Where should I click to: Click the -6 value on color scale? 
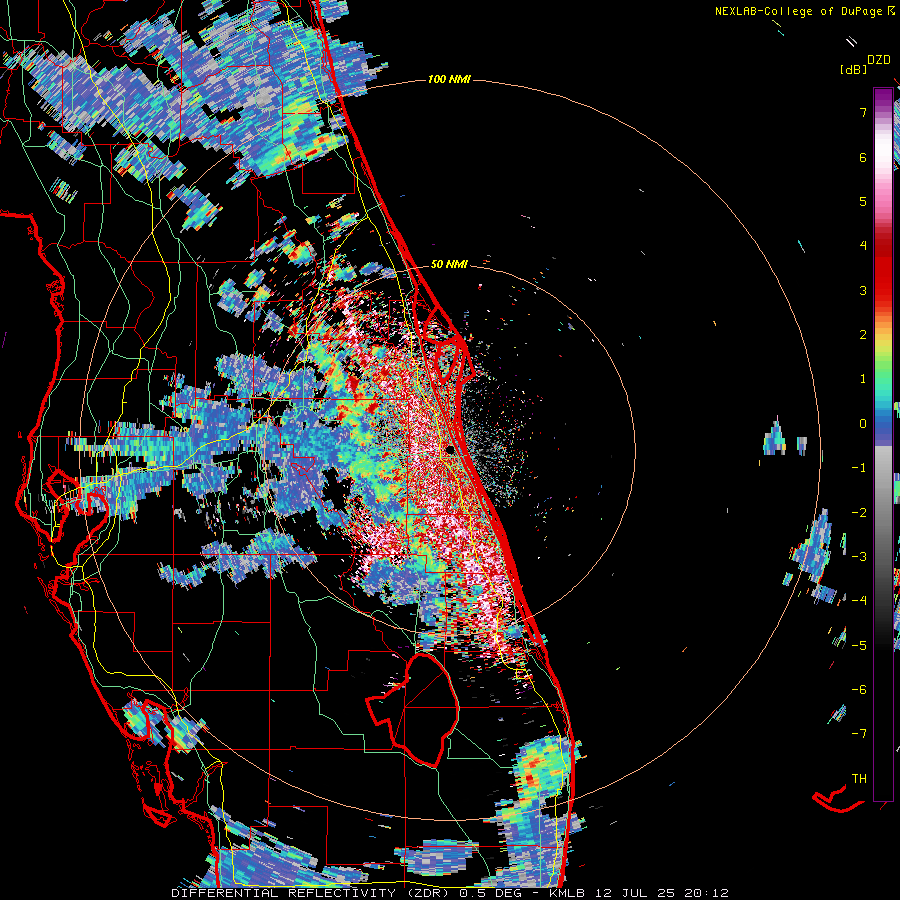point(859,690)
